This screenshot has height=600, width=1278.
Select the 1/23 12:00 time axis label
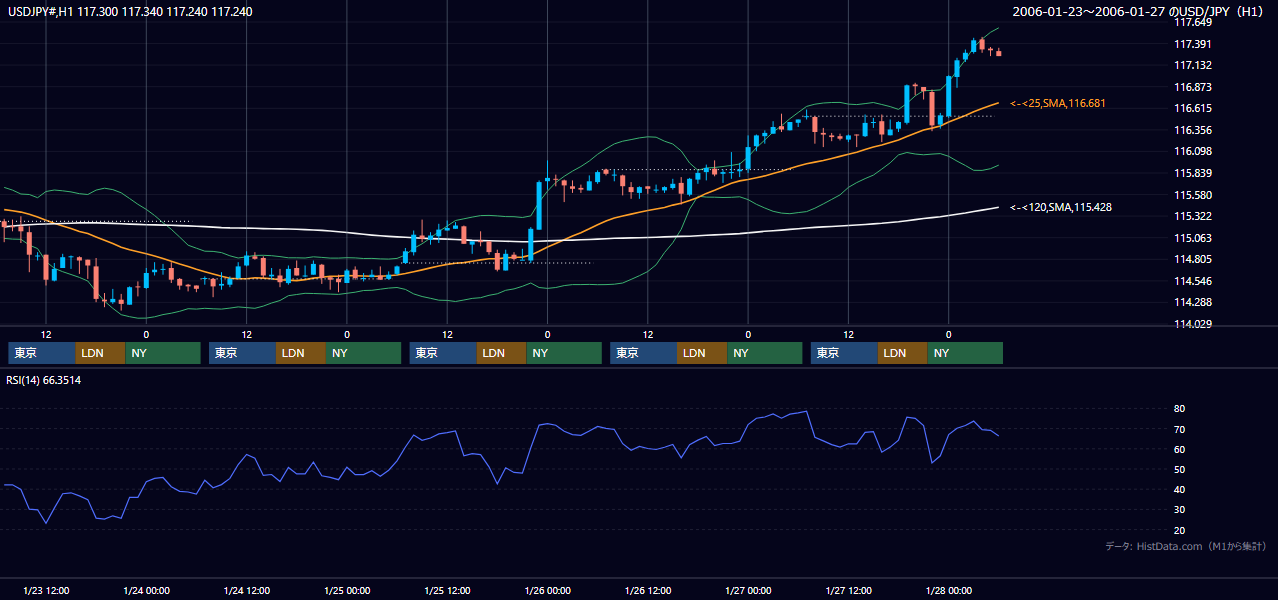46,590
